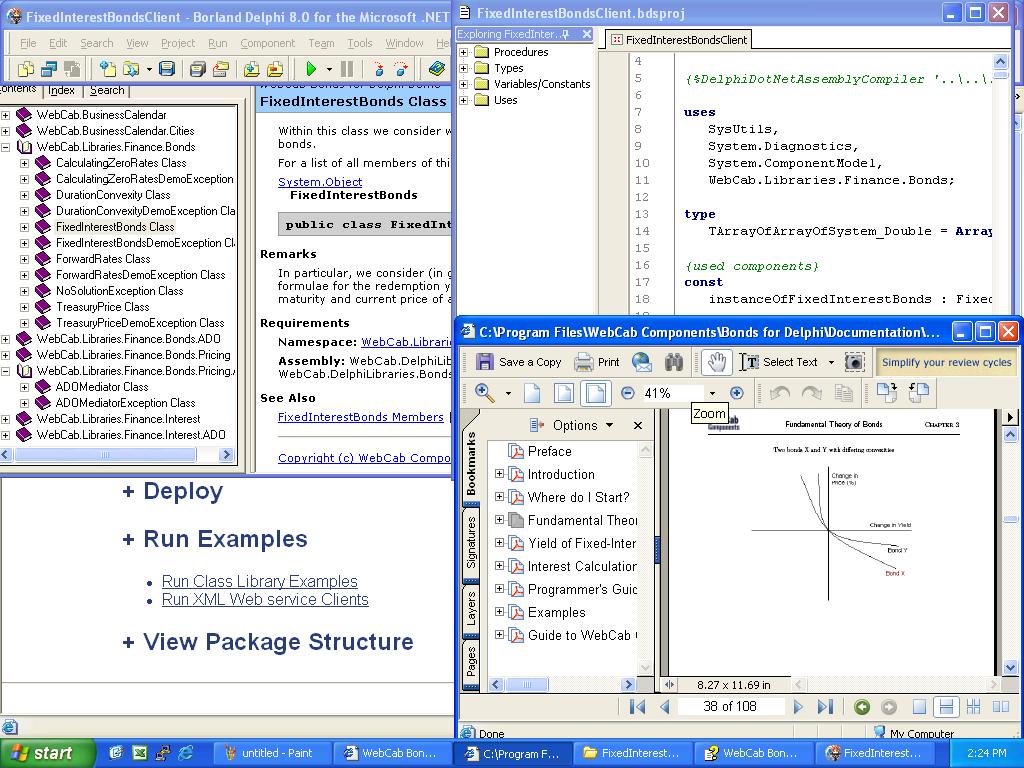1024x768 pixels.
Task: Follow the System.Object link
Action: pos(320,182)
